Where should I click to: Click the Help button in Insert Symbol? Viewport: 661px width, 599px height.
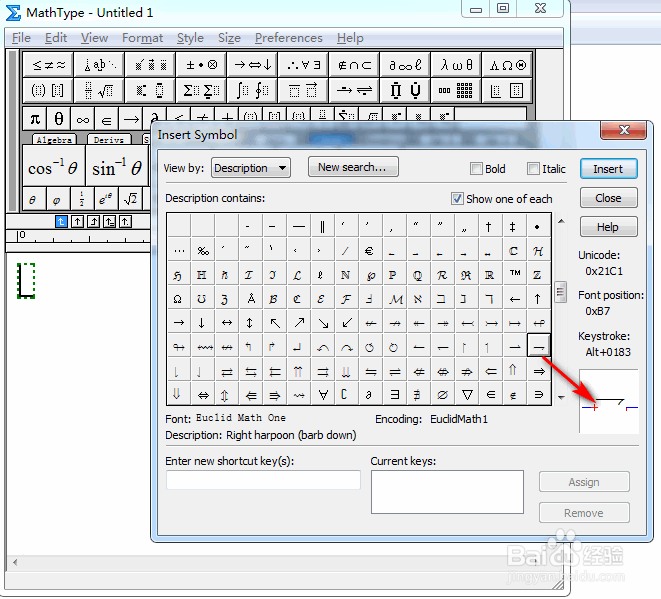click(x=608, y=227)
